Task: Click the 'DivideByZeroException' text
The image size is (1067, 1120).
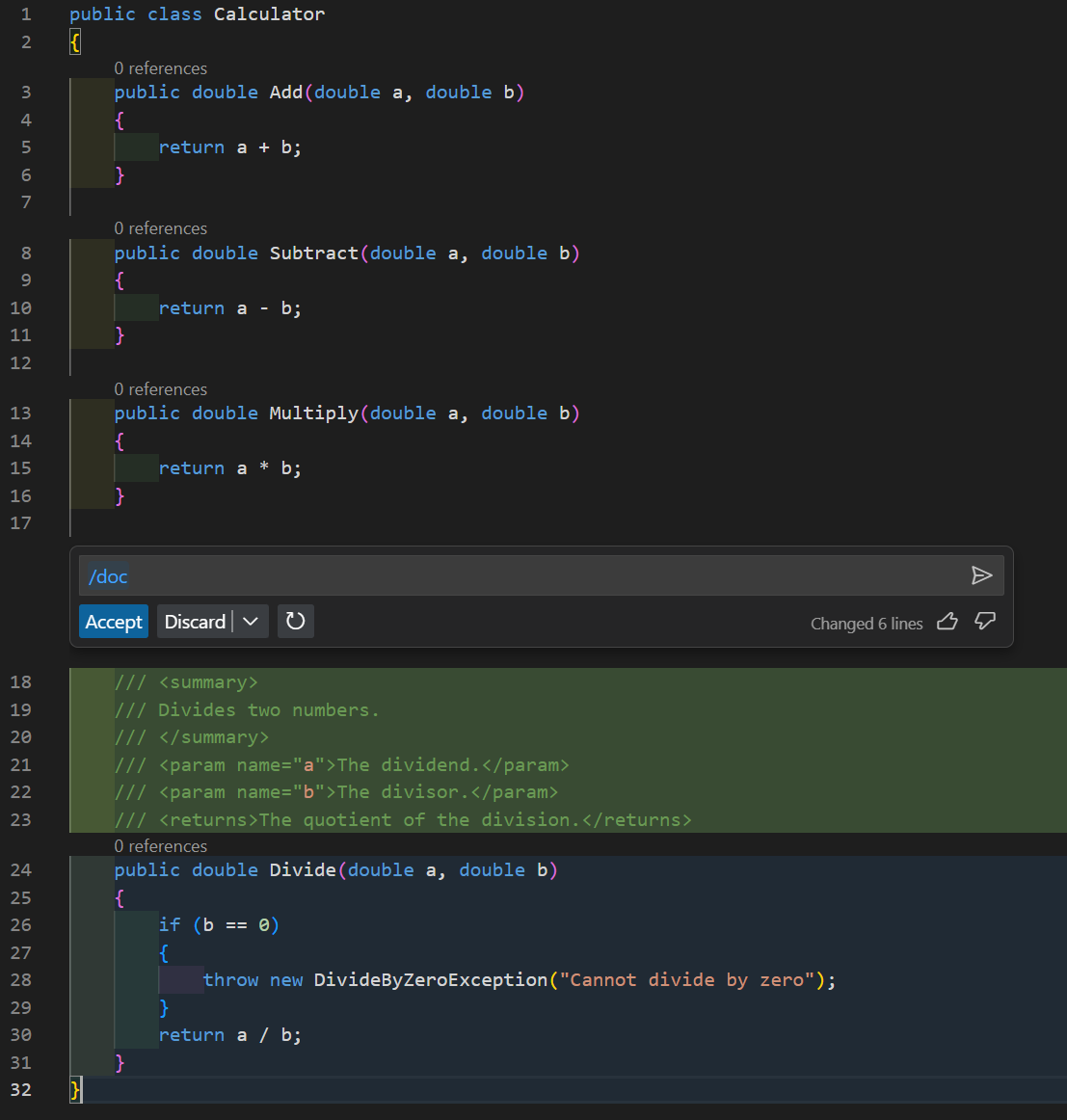Action: coord(431,980)
